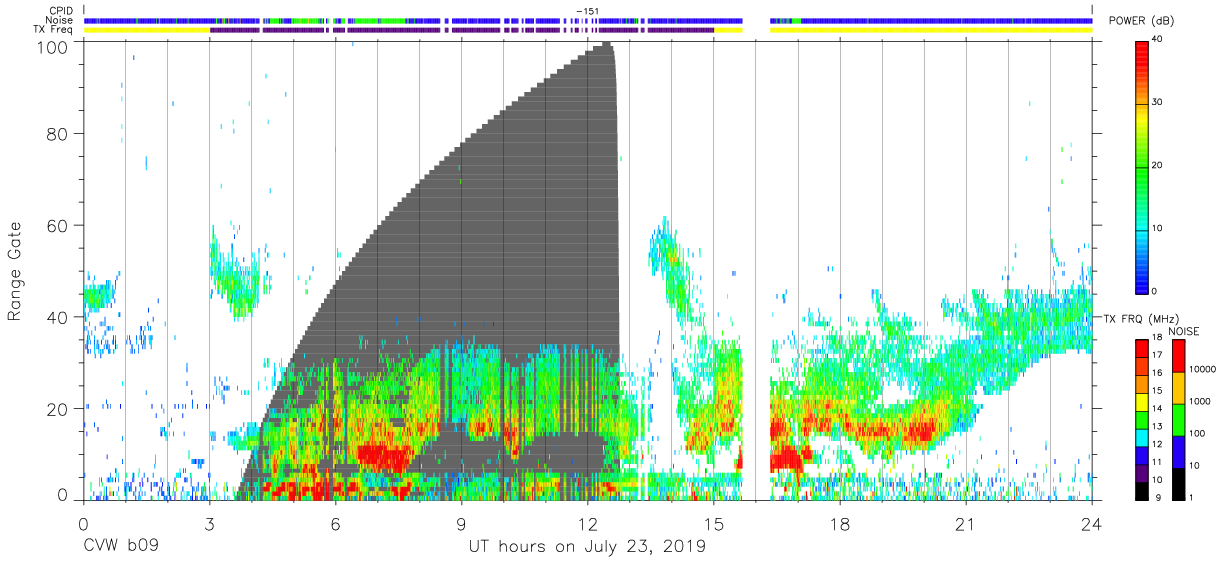Click the yellow TX Freq strip after 16 UT
1228x567 pixels.
click(x=931, y=30)
